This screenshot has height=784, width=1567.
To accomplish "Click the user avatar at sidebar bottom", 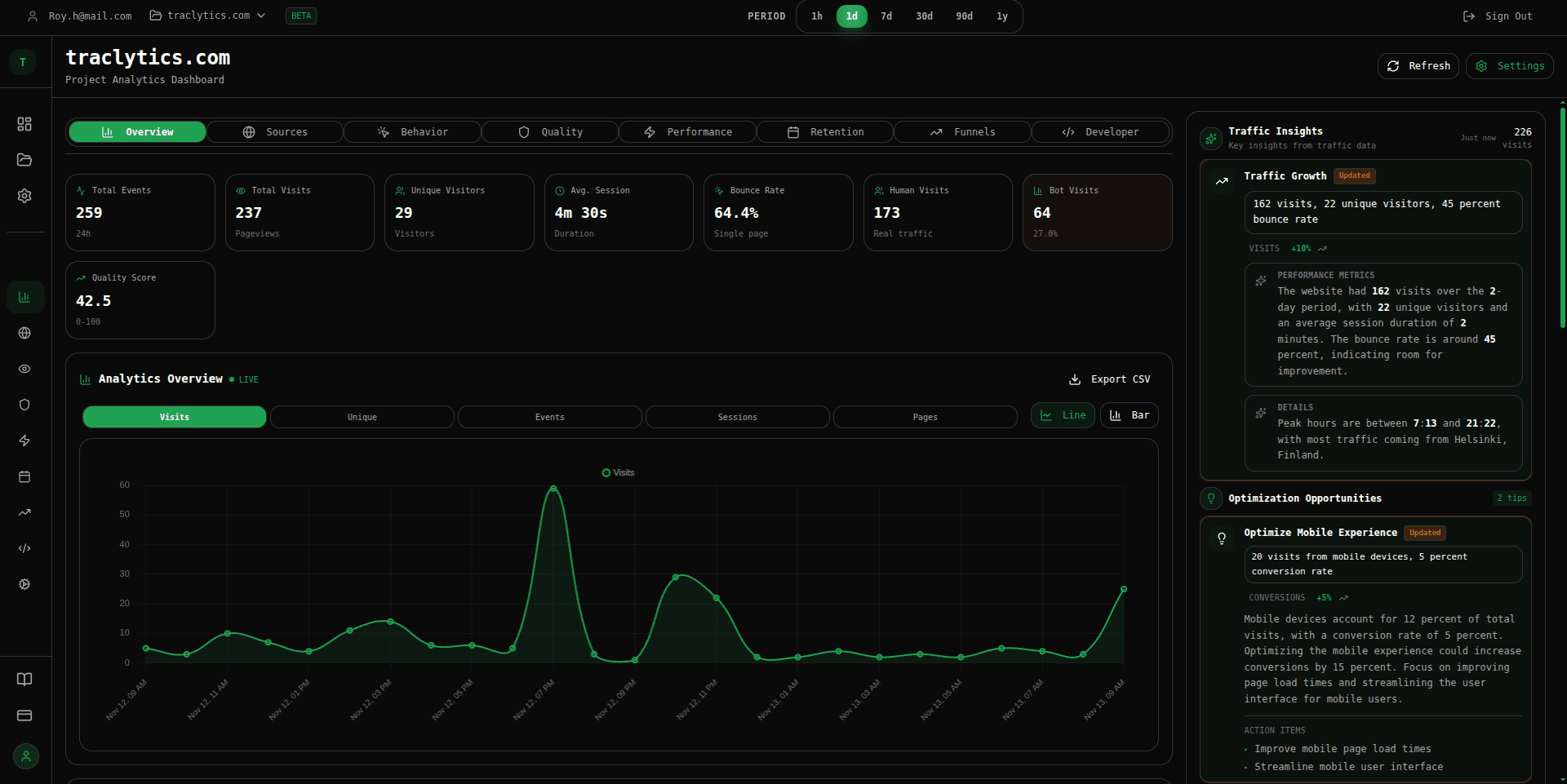I will [x=26, y=756].
